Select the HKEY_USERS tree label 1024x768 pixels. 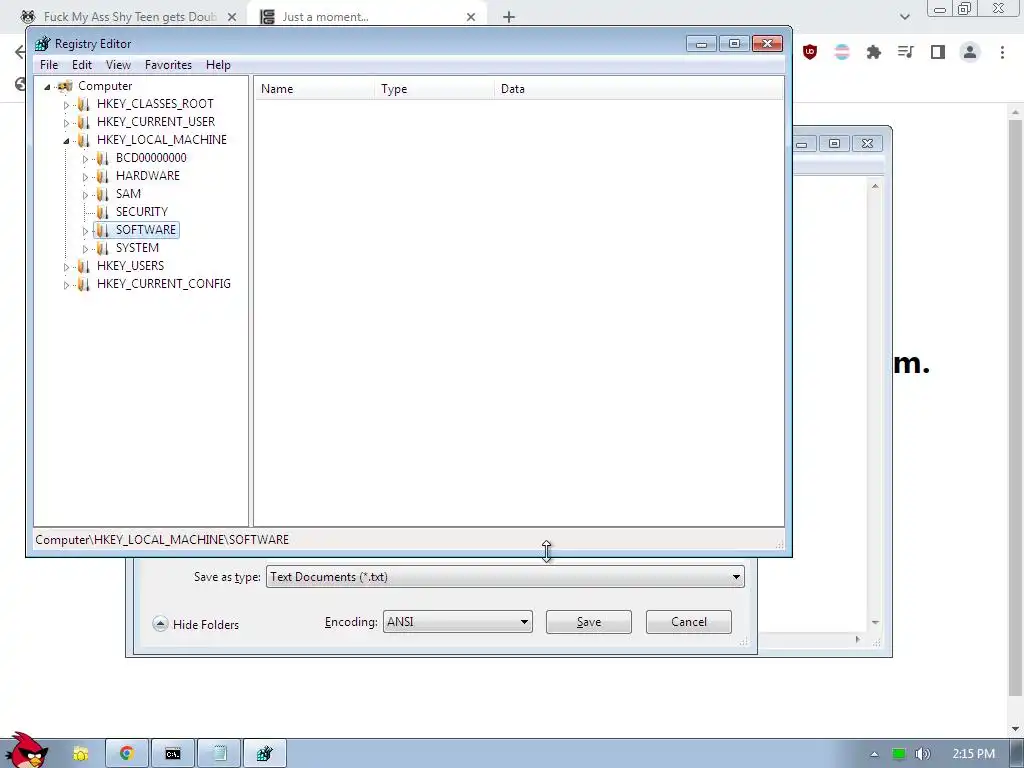pos(131,266)
